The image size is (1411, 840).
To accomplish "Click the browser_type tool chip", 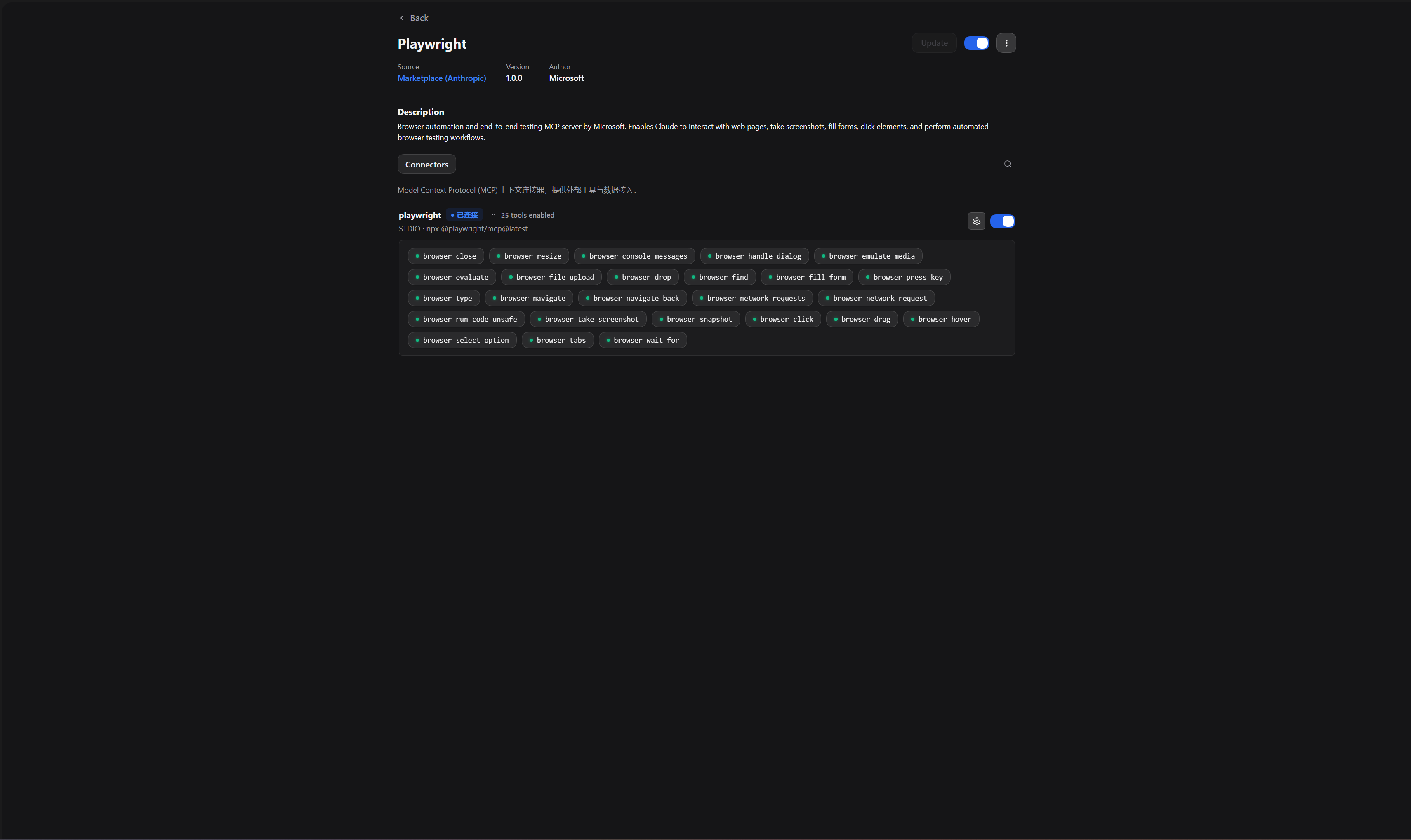I will click(x=444, y=298).
